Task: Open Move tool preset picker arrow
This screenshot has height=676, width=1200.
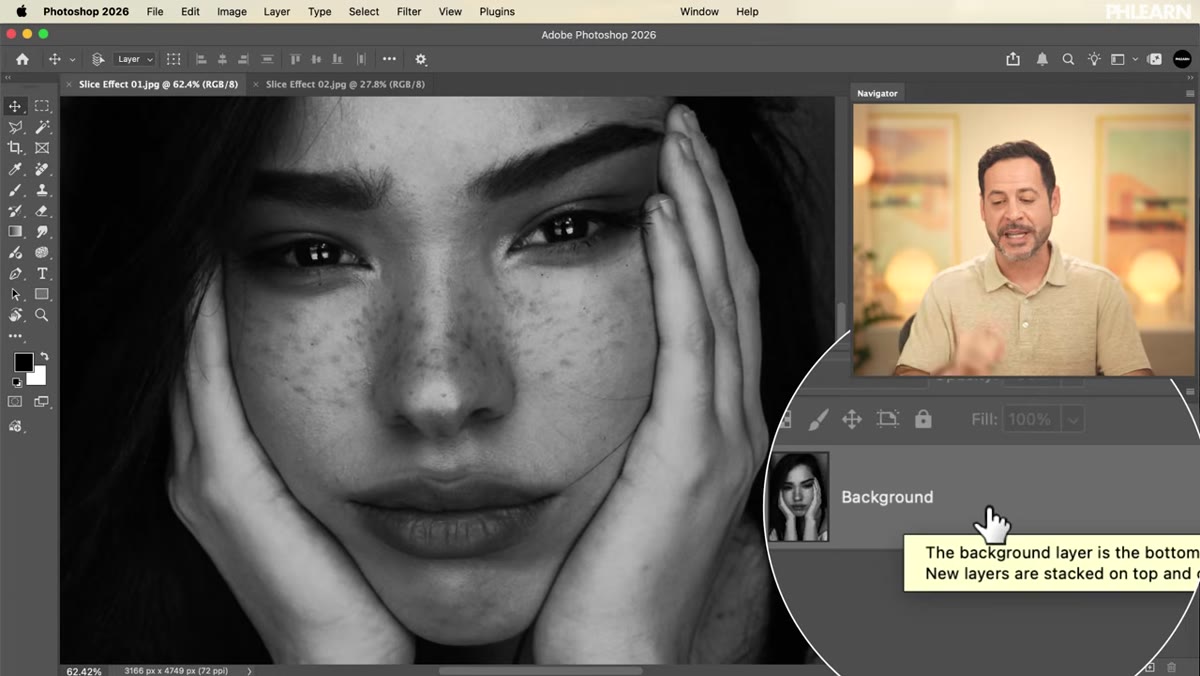Action: [x=72, y=60]
